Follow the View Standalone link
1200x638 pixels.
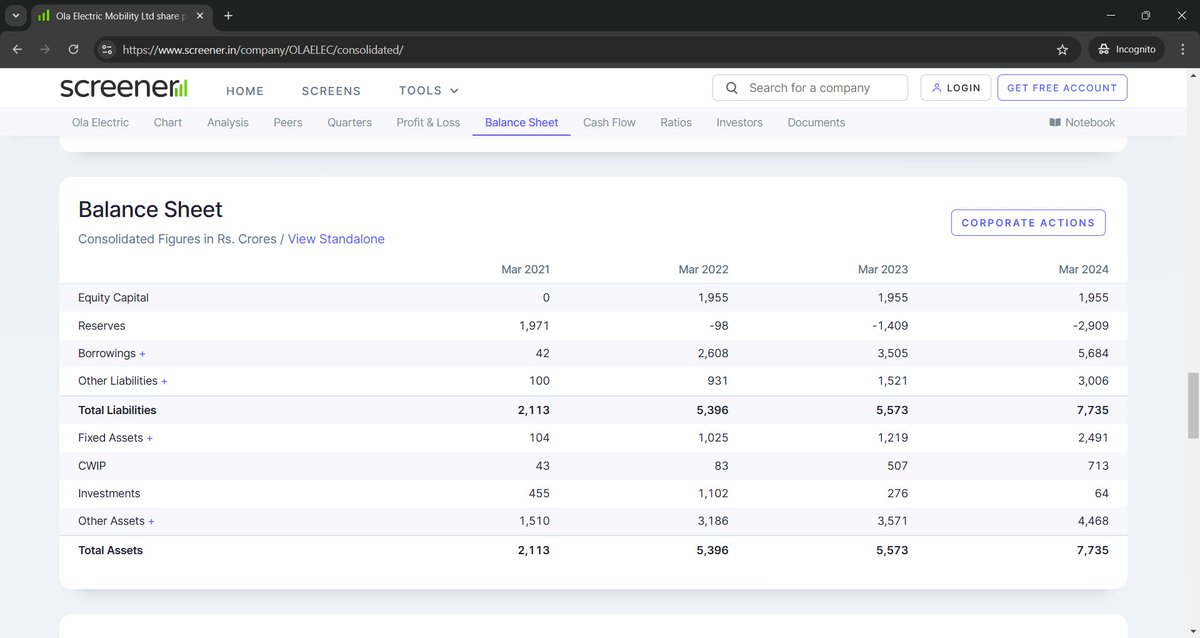point(336,239)
